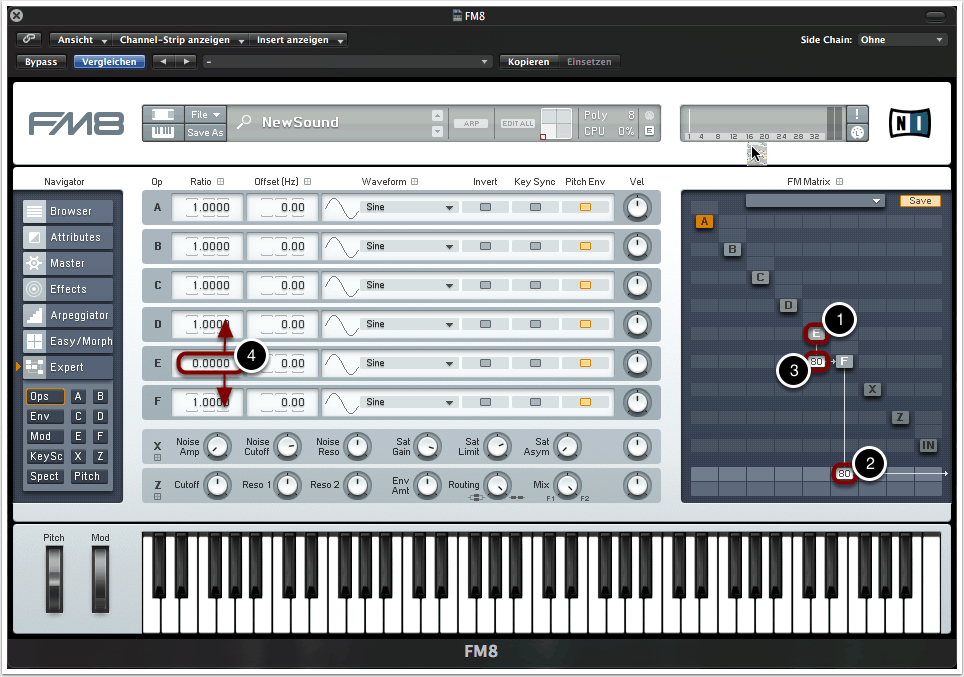The height and width of the screenshot is (677, 964).
Task: Click the Native Instruments NI logo
Action: click(909, 123)
